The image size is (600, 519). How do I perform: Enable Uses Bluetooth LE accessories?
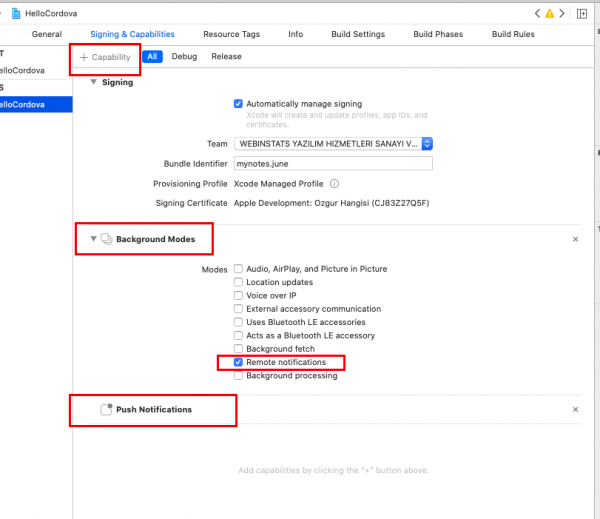tap(238, 322)
